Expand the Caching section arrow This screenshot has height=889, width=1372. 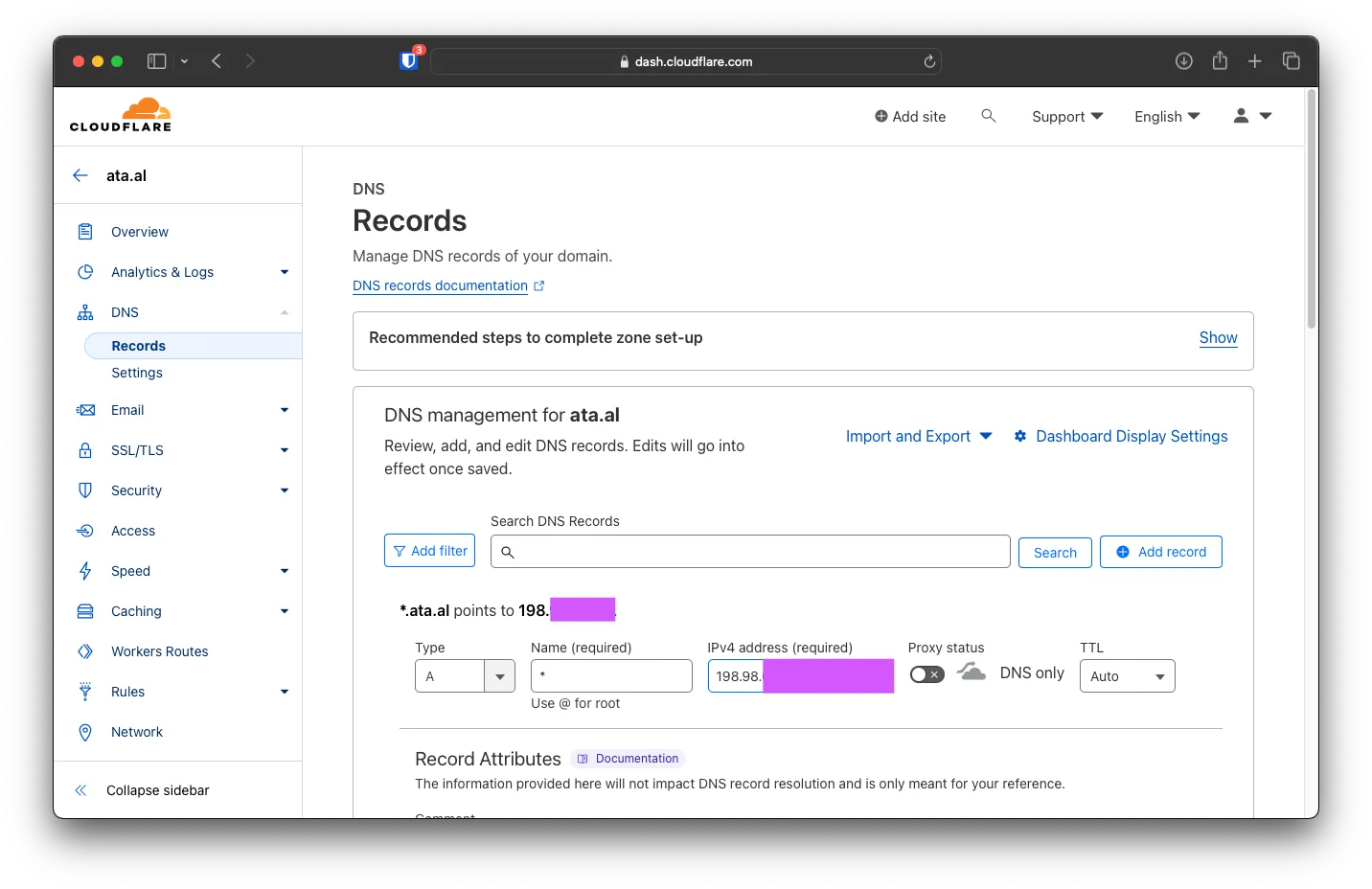[x=285, y=611]
